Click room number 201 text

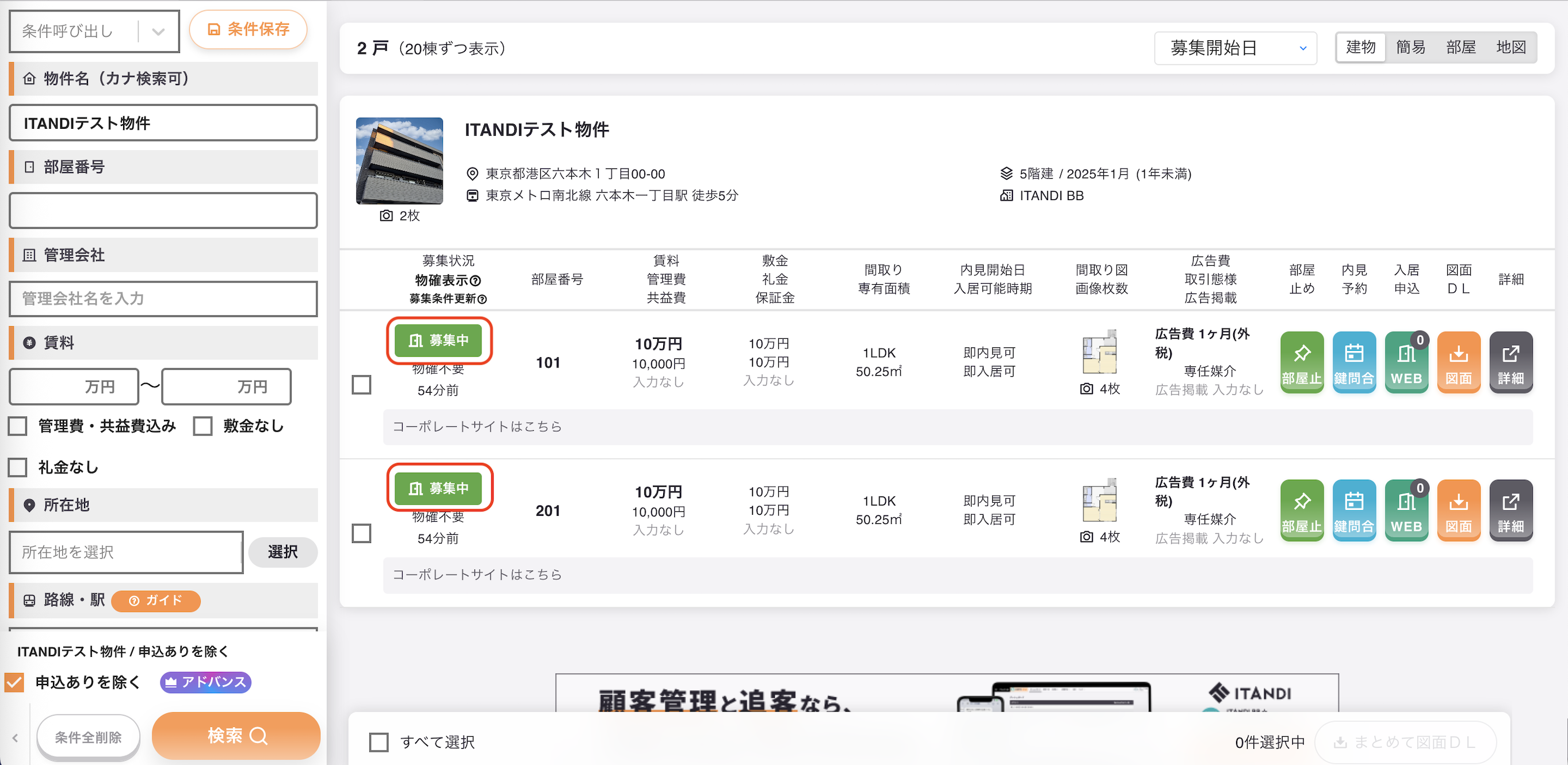[548, 510]
